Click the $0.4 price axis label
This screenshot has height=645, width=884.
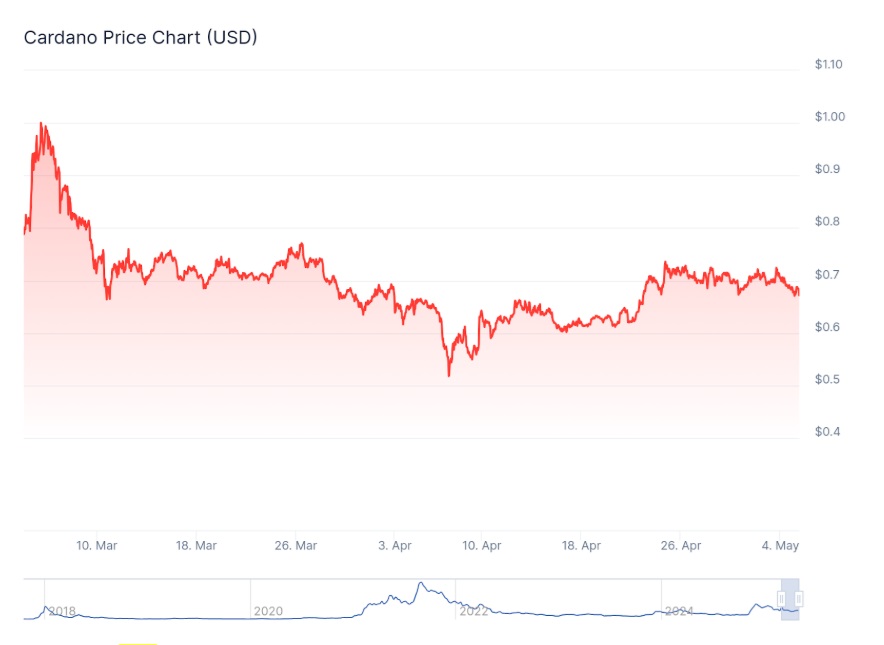pos(826,432)
